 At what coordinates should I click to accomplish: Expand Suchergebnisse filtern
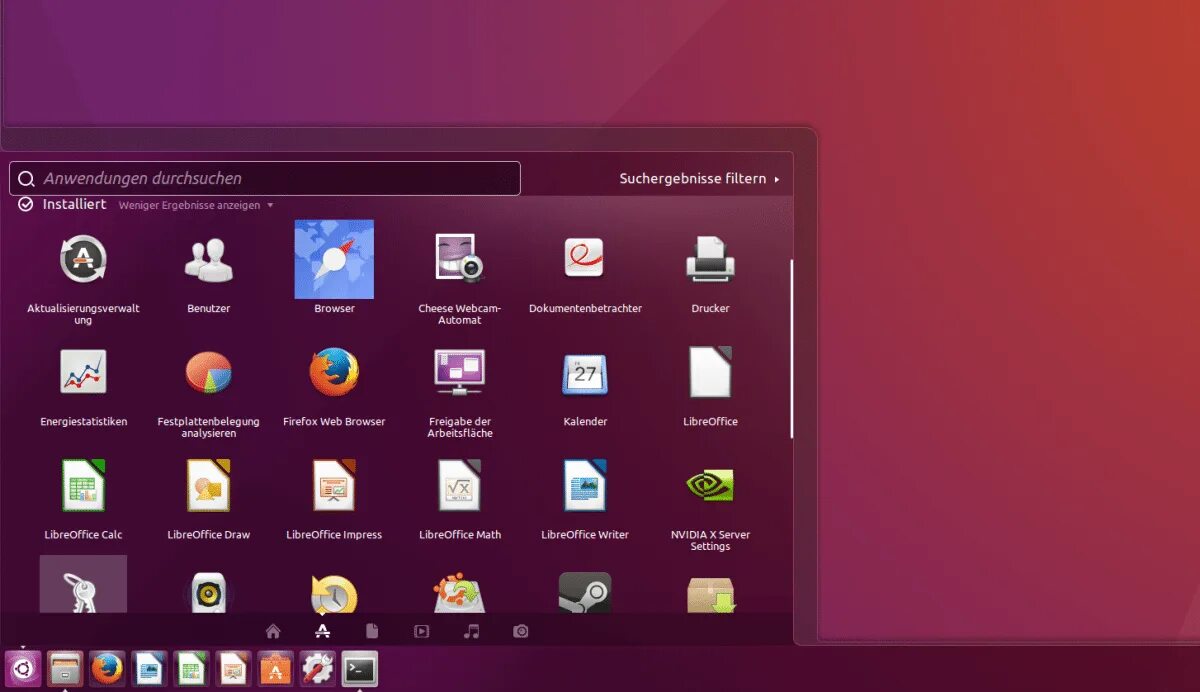699,179
